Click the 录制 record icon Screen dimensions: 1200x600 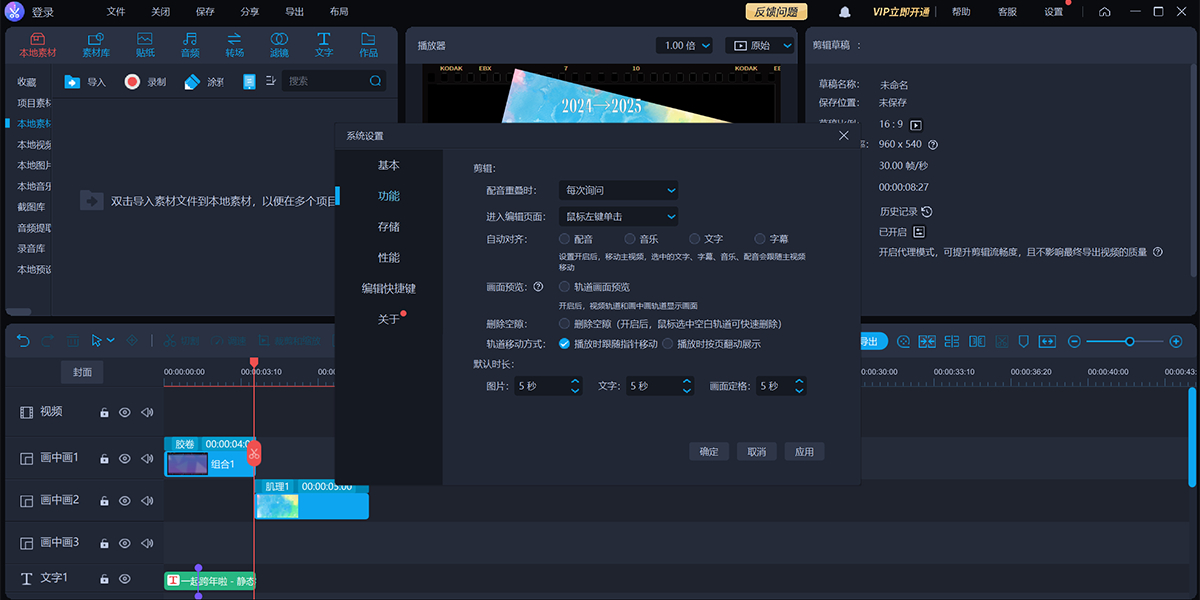132,82
